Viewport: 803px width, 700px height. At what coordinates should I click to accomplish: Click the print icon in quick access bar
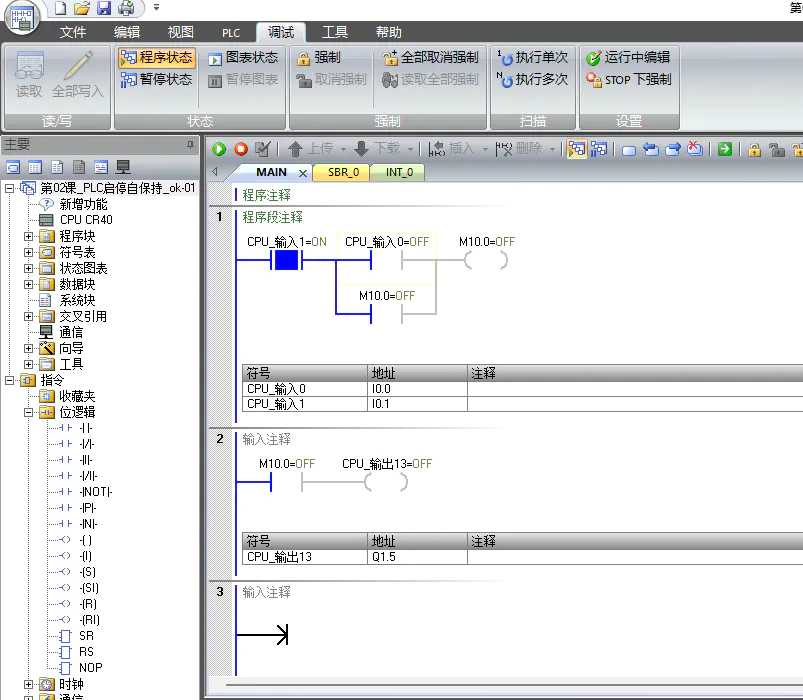(126, 8)
